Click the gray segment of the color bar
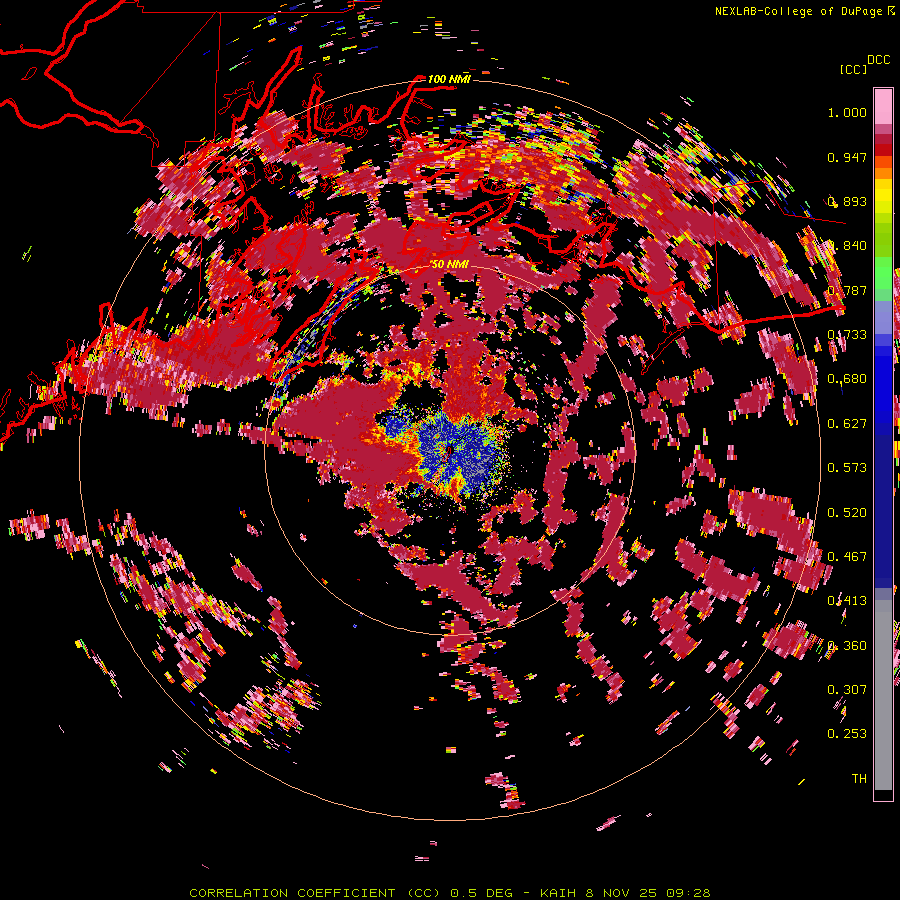The width and height of the screenshot is (900, 900). click(x=883, y=695)
